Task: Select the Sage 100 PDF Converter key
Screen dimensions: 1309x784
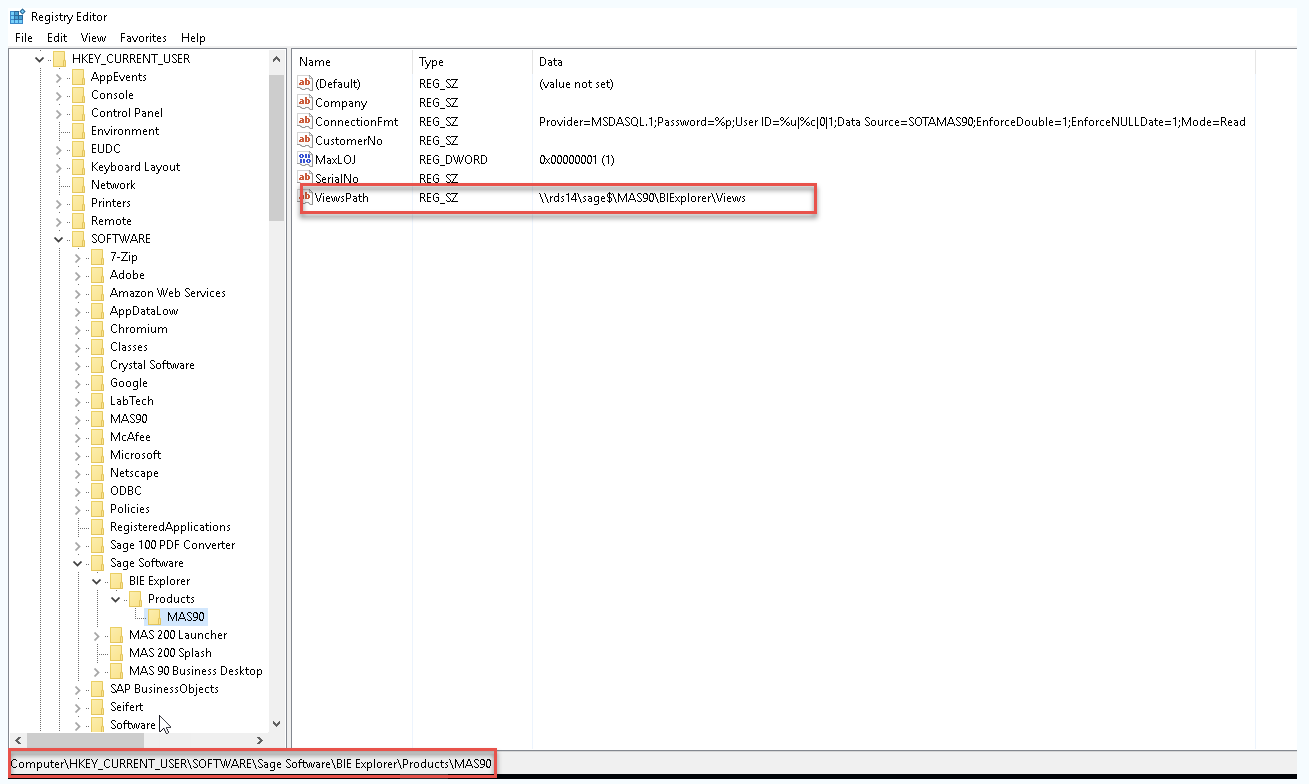Action: point(173,545)
